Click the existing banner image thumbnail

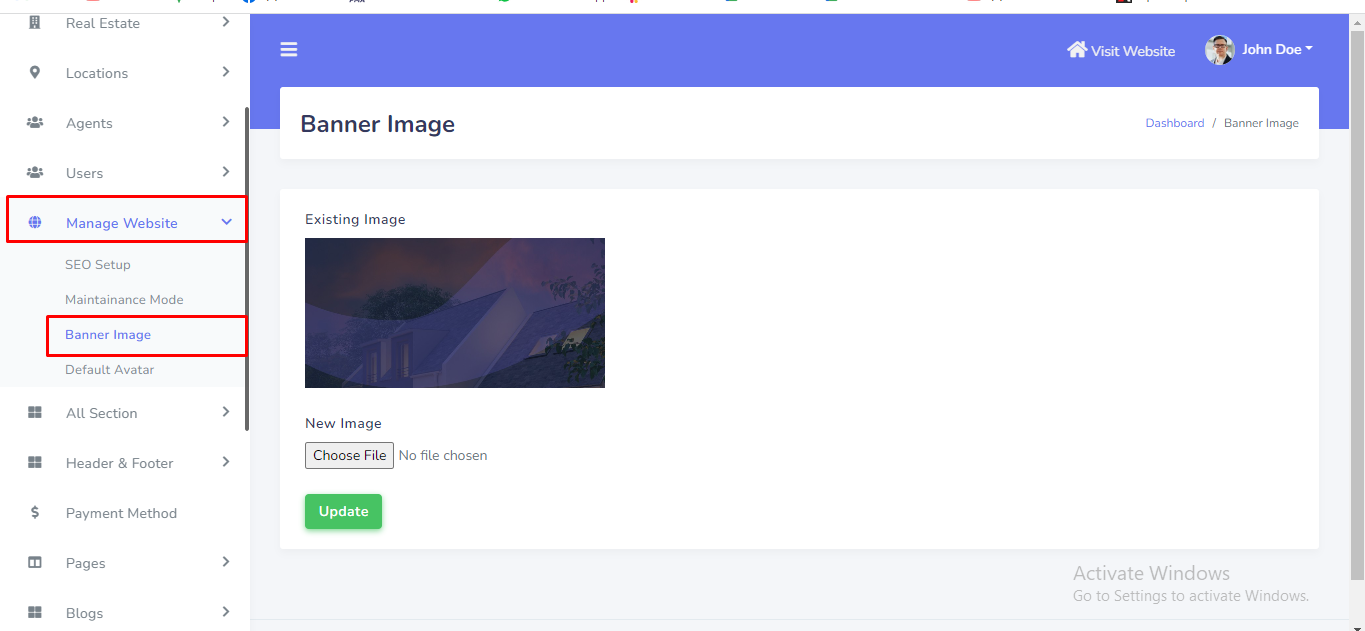[x=455, y=313]
